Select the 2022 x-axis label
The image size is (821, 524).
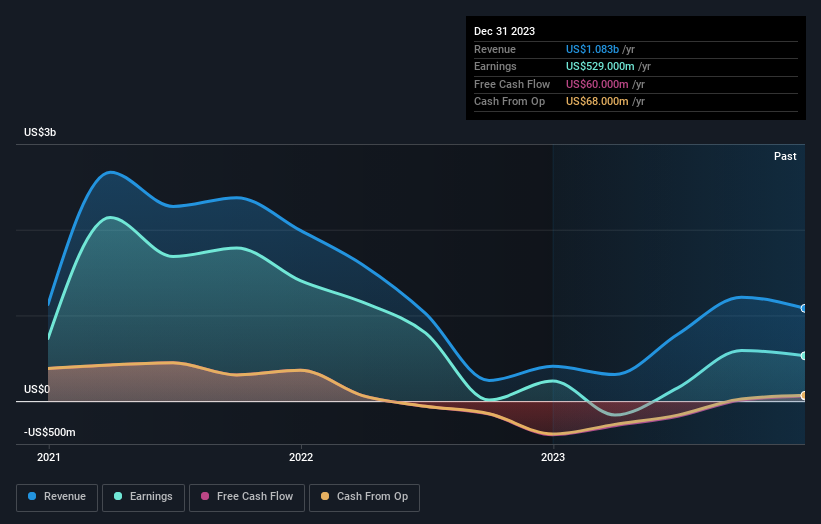pyautogui.click(x=301, y=458)
